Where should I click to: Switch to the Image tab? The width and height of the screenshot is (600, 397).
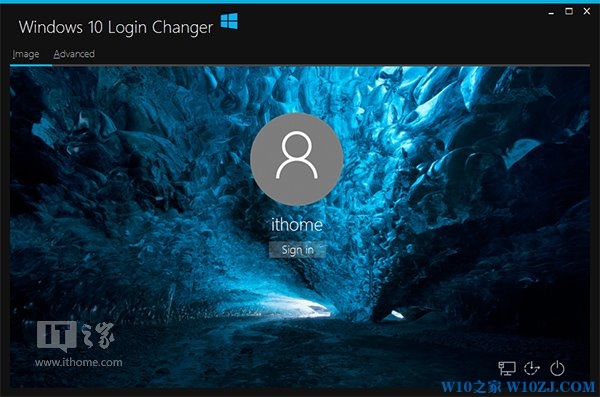click(x=26, y=54)
